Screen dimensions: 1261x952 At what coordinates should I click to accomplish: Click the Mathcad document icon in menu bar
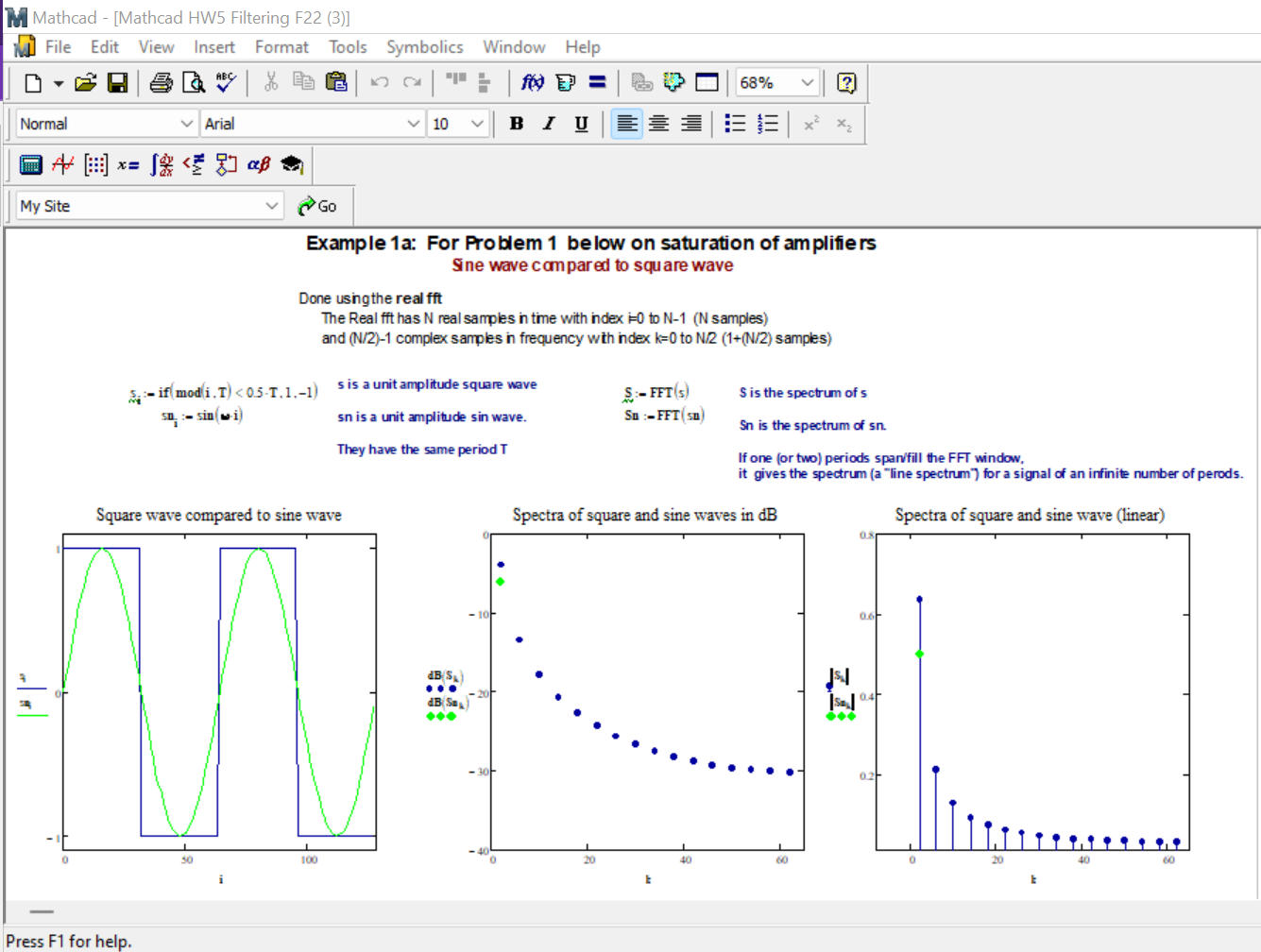tap(25, 46)
